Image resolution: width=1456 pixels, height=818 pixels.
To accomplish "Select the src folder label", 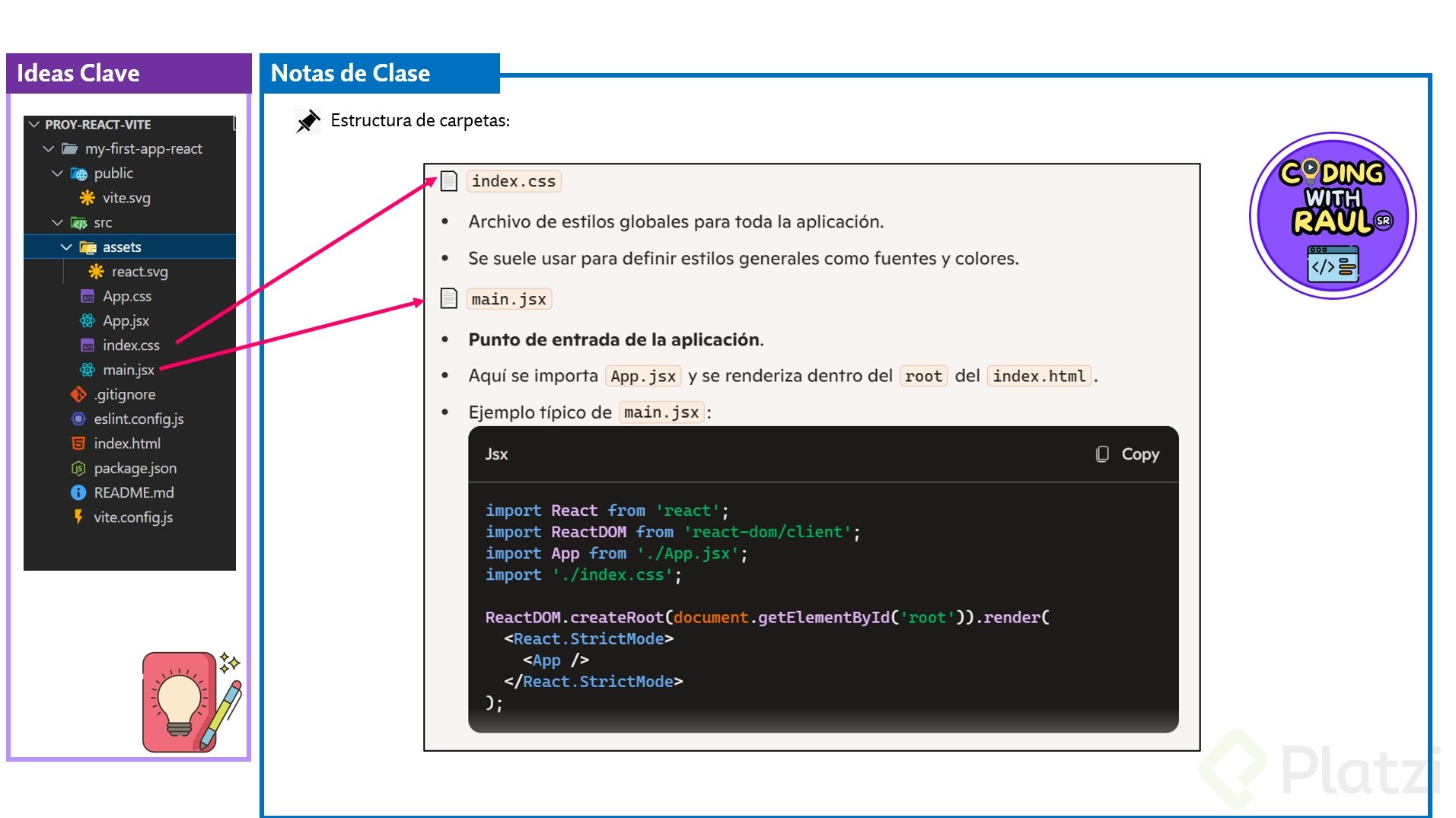I will (x=103, y=223).
